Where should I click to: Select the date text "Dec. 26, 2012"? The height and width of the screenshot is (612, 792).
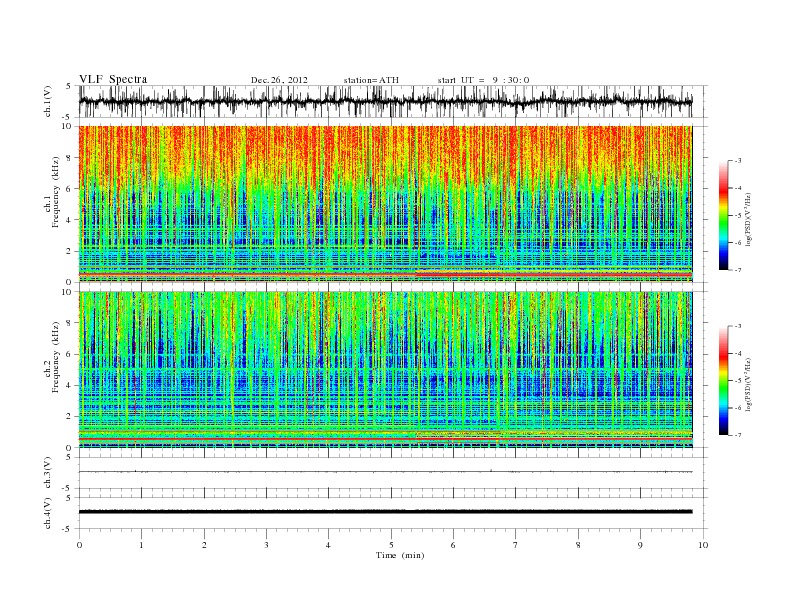279,80
